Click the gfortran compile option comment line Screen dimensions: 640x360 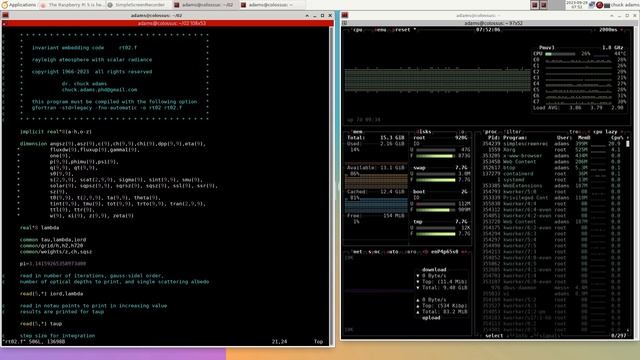(107, 108)
